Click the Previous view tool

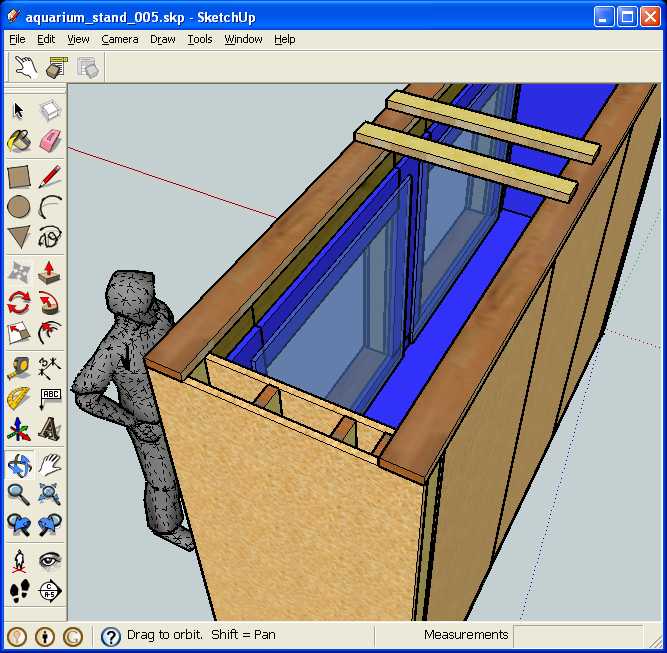[x=19, y=525]
